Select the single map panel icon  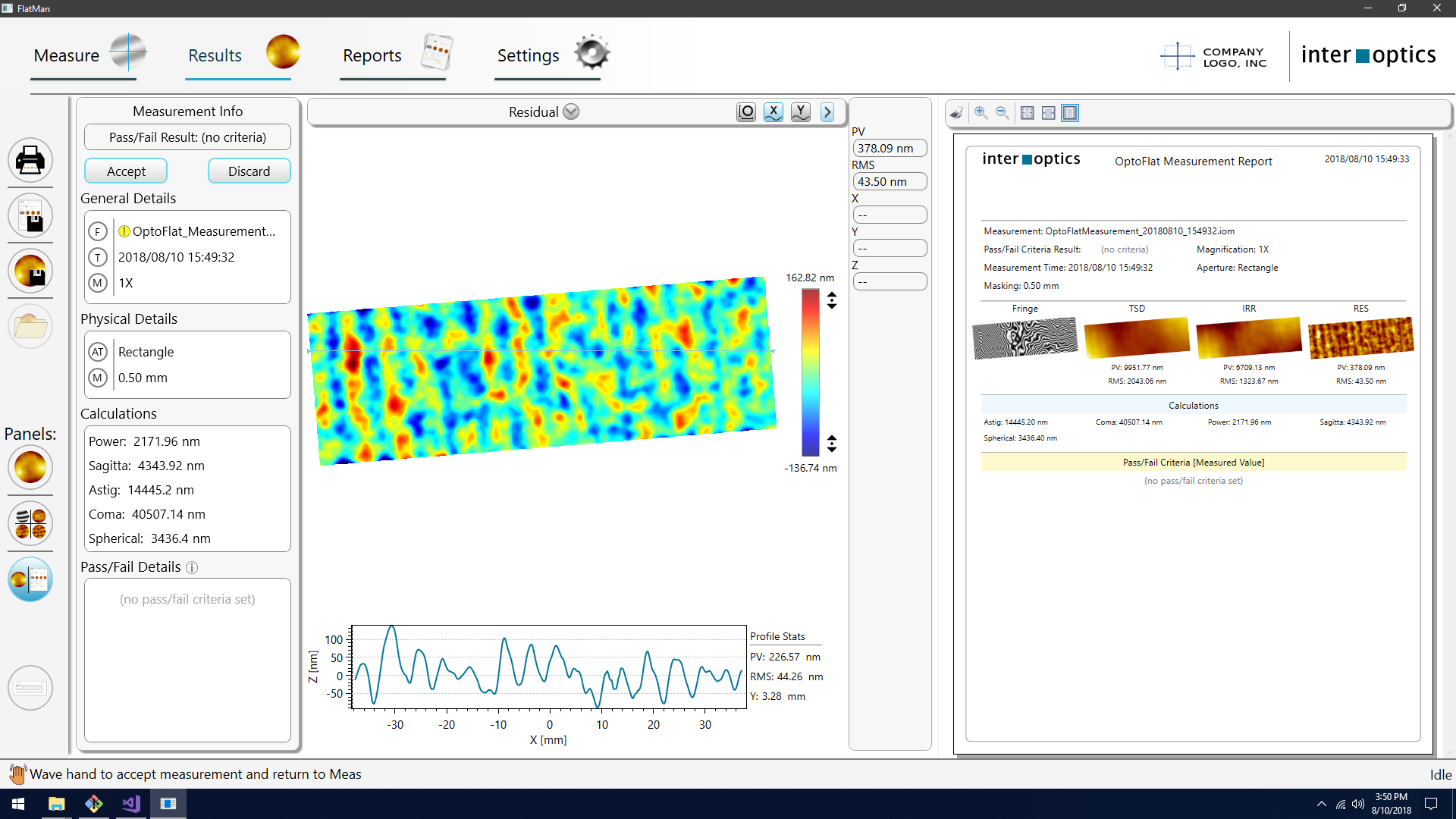pos(30,467)
